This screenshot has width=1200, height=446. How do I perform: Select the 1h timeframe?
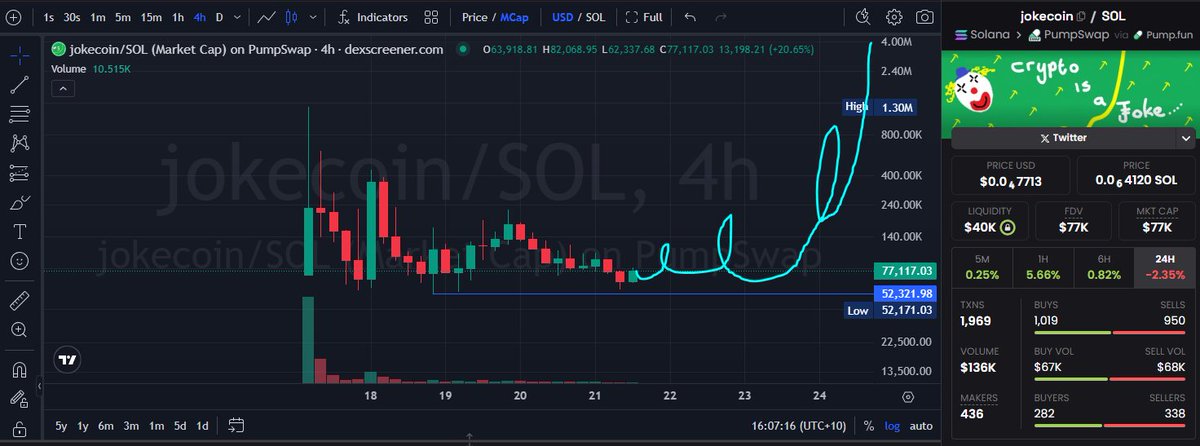click(178, 17)
